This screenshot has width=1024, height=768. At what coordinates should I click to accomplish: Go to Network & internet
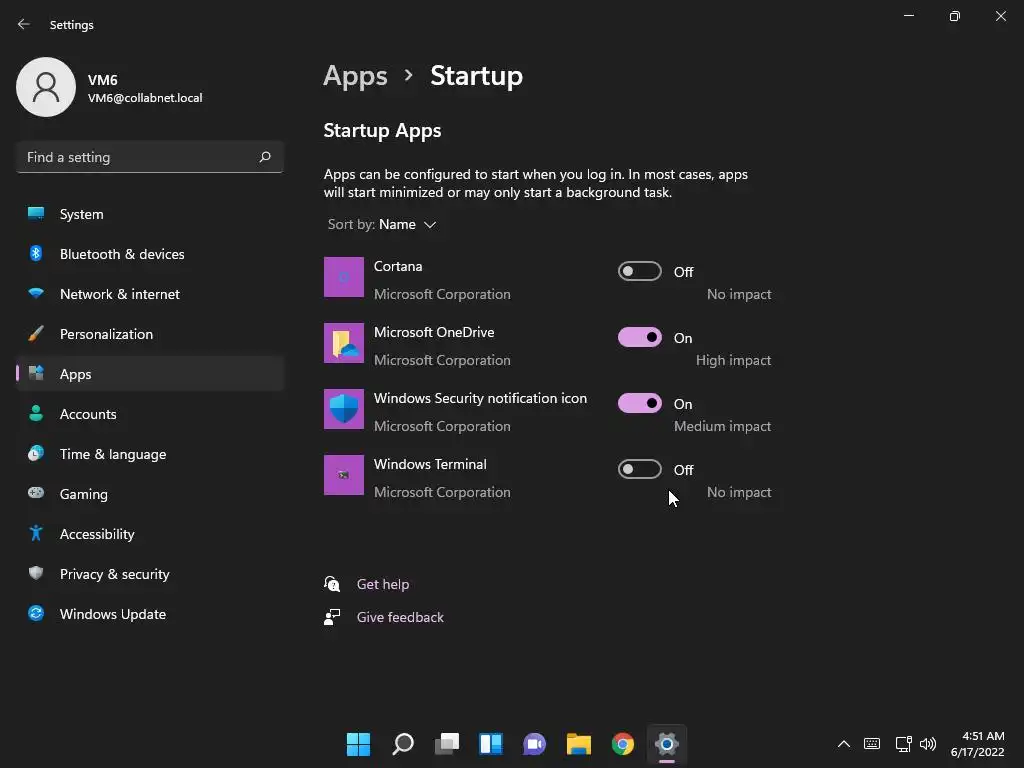[x=150, y=294]
